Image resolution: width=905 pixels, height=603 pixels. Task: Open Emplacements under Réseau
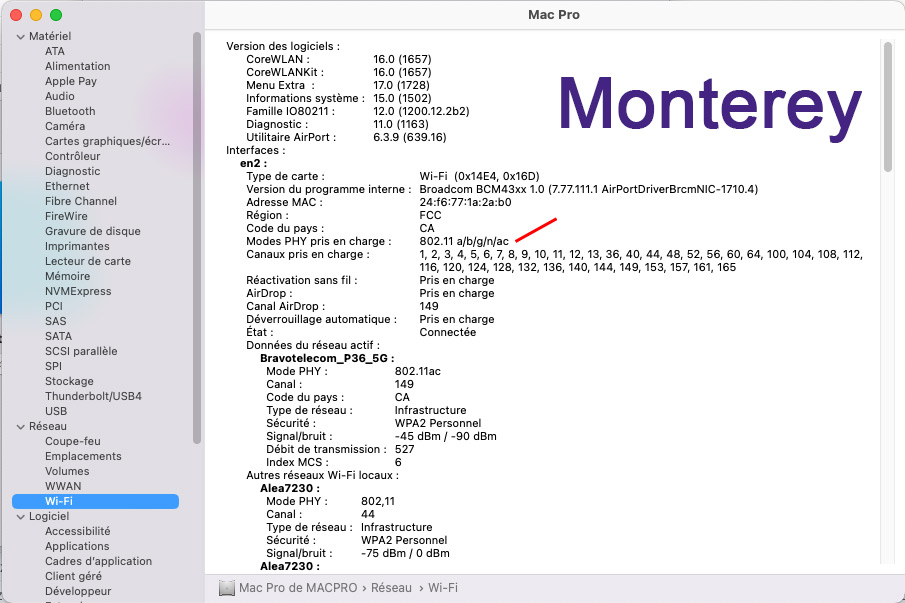click(83, 456)
